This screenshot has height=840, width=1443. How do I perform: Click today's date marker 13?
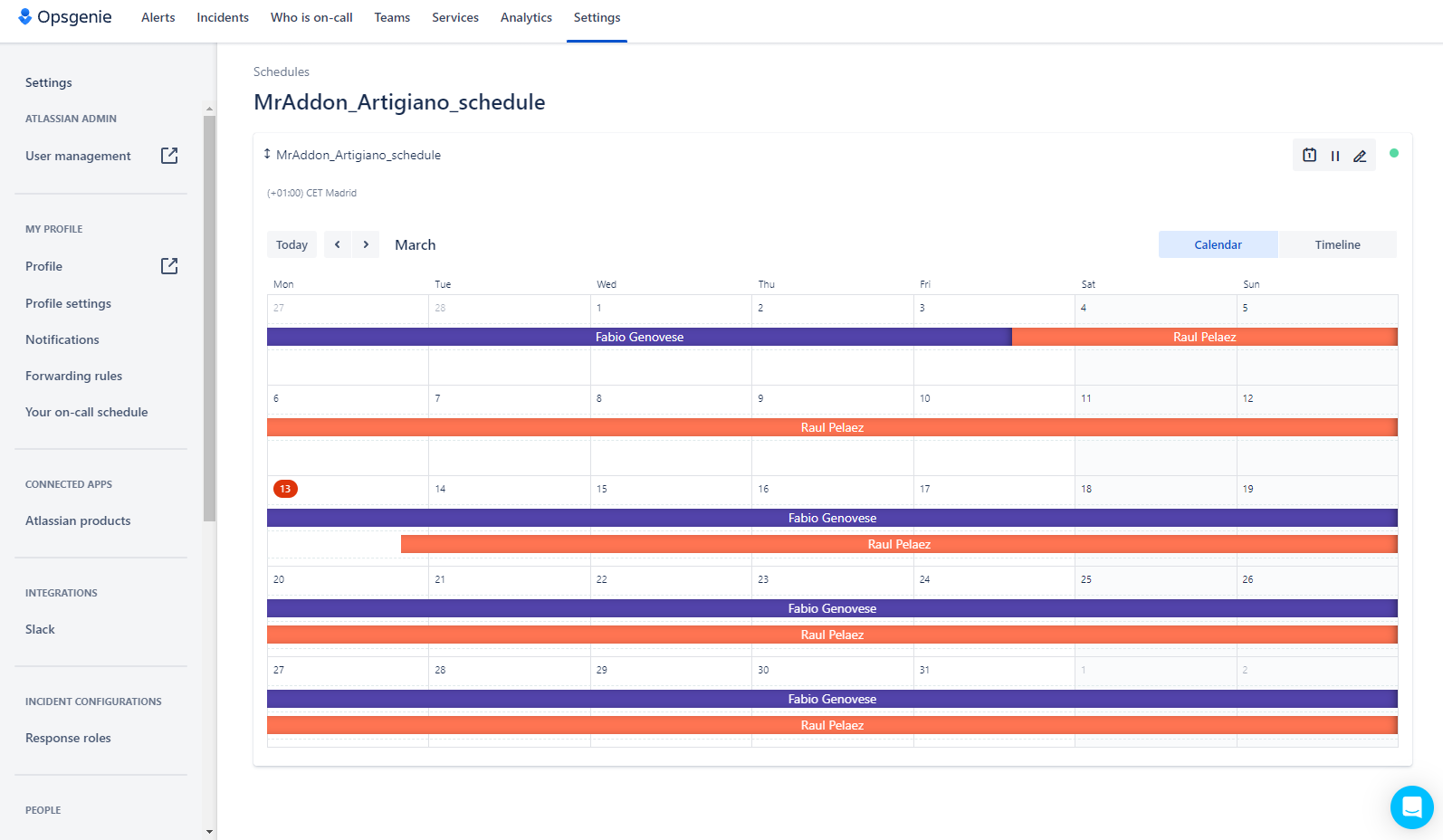285,489
